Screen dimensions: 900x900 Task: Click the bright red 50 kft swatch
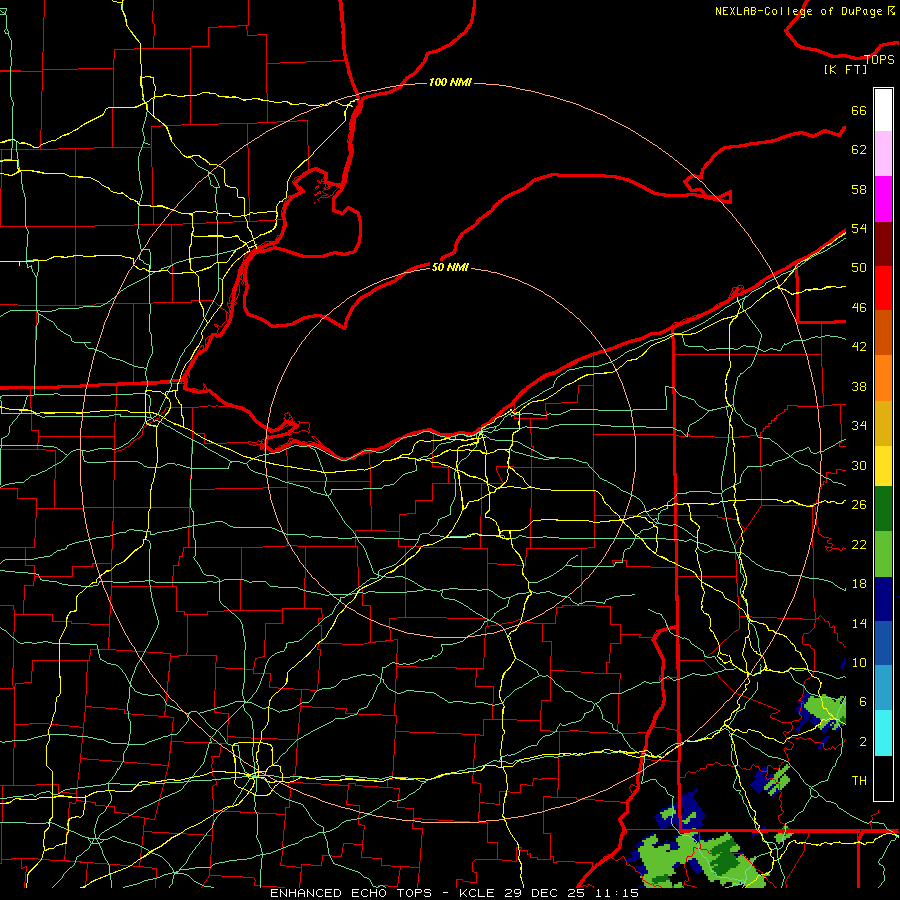tap(883, 288)
